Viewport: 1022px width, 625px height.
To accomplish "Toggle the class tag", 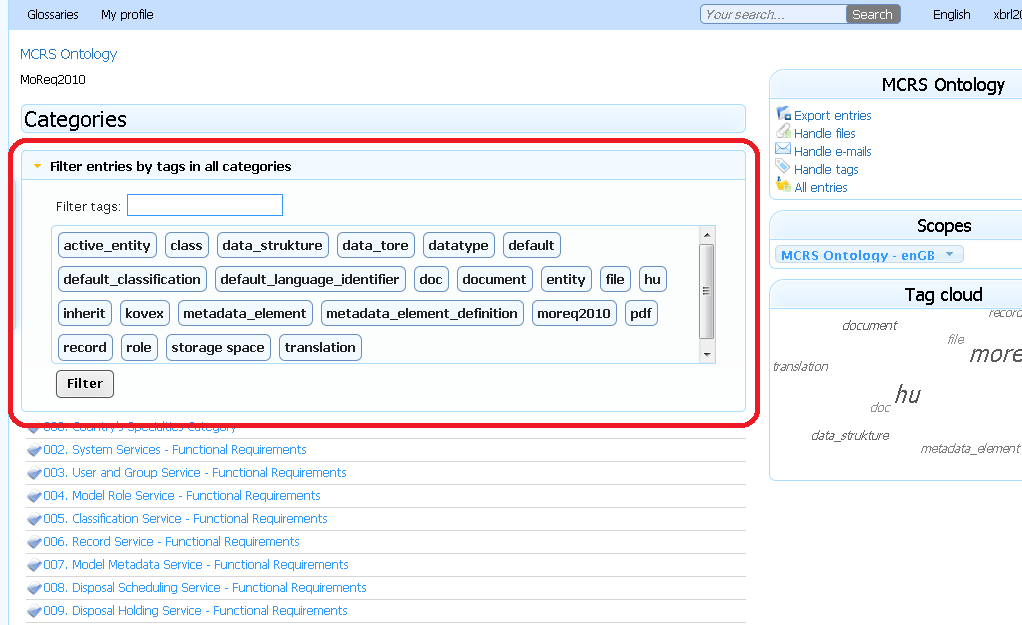I will tap(186, 245).
